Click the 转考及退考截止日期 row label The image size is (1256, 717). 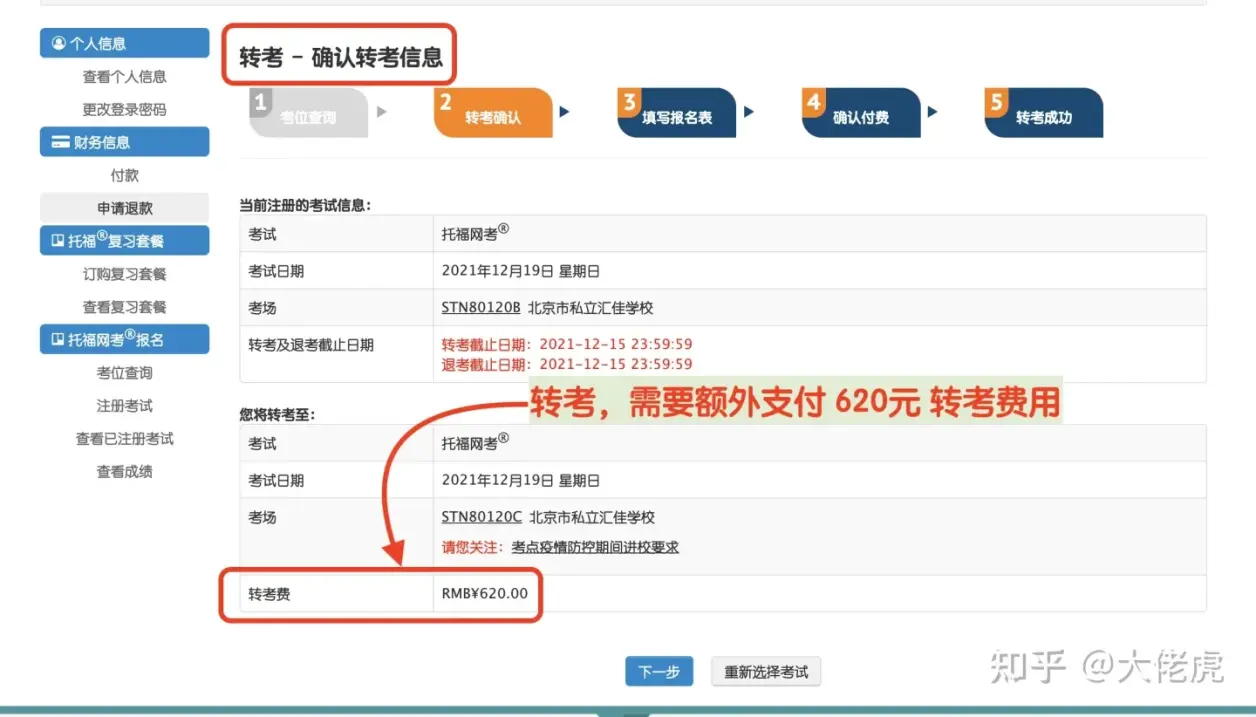click(x=311, y=345)
